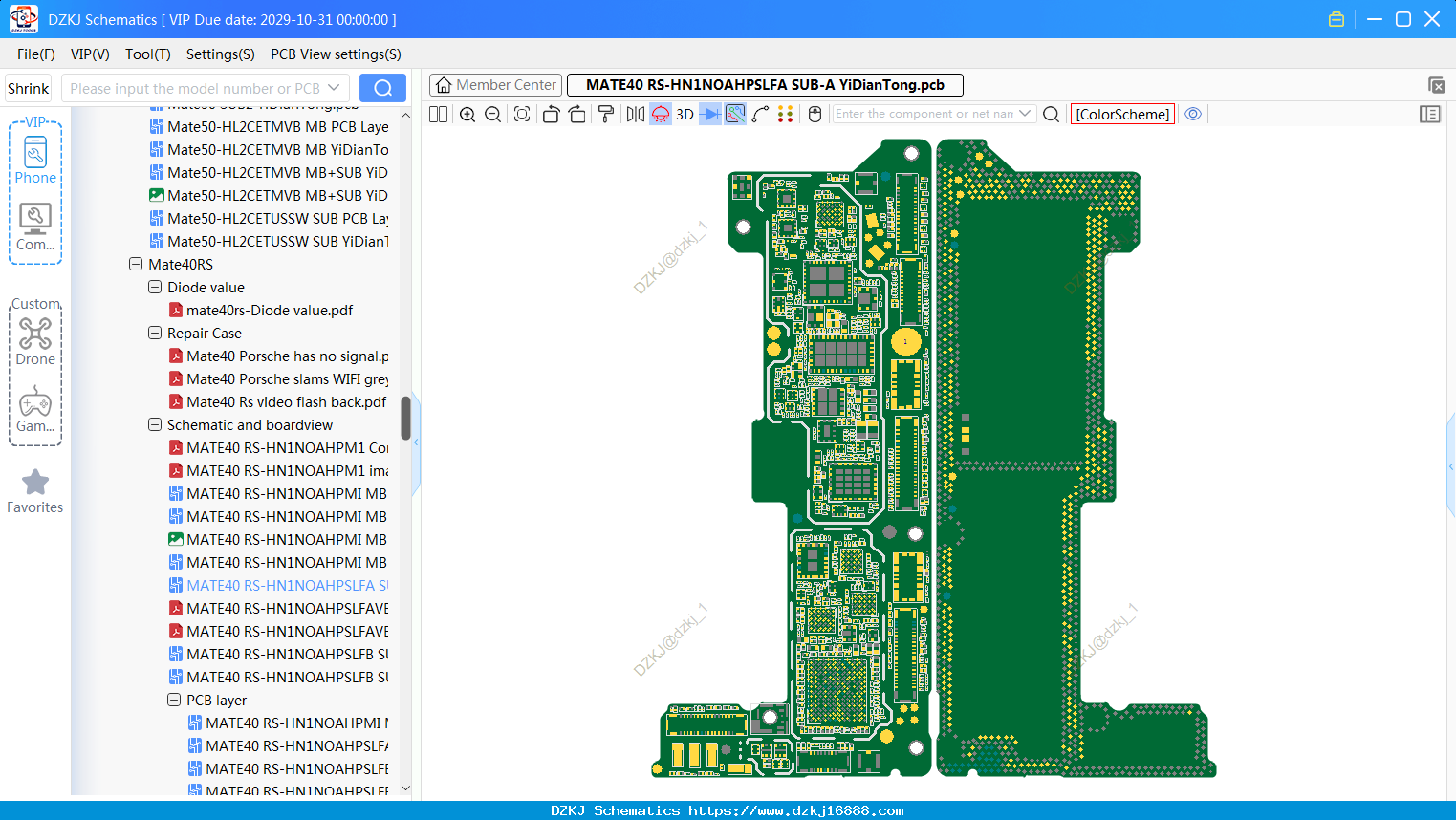Open the colored dots grid tool
The image size is (1456, 820).
[x=785, y=114]
